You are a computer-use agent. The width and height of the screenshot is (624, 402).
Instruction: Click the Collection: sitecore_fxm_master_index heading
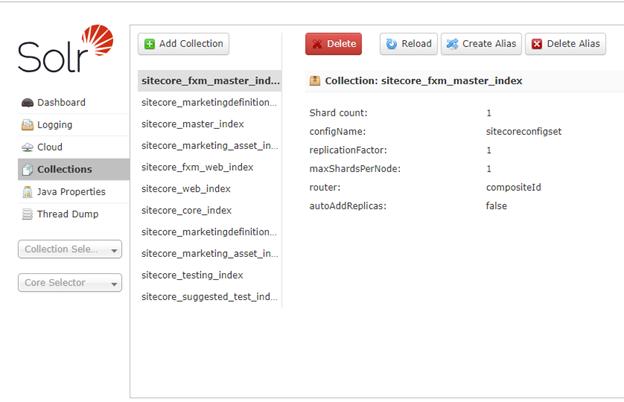423,81
